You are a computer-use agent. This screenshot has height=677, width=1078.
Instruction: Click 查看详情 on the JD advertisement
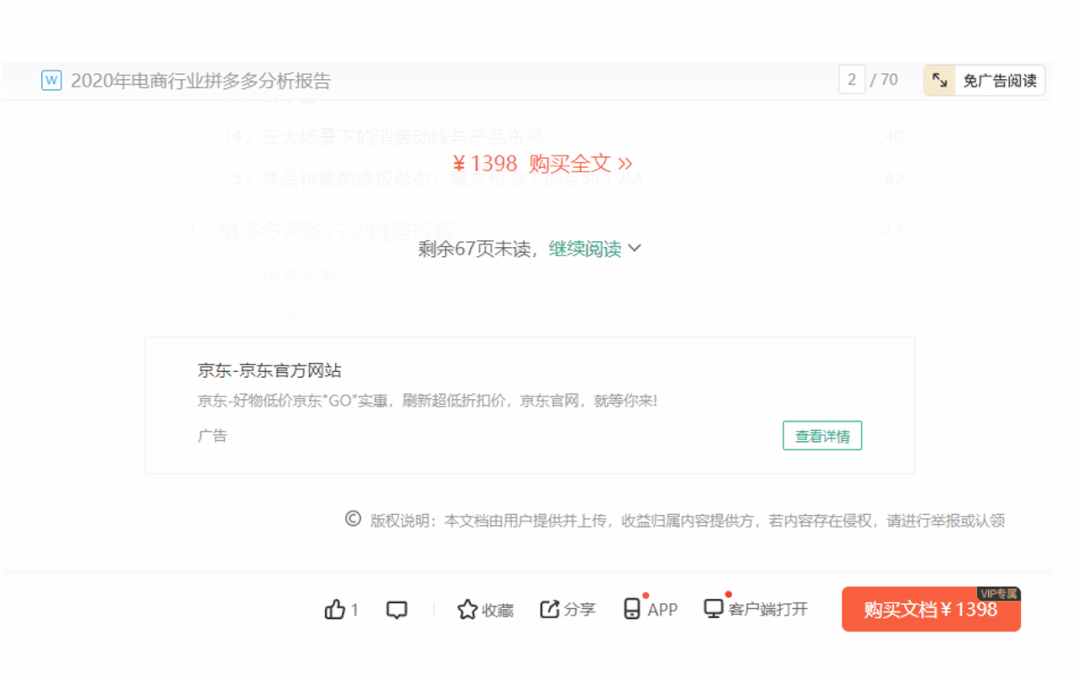coord(822,436)
